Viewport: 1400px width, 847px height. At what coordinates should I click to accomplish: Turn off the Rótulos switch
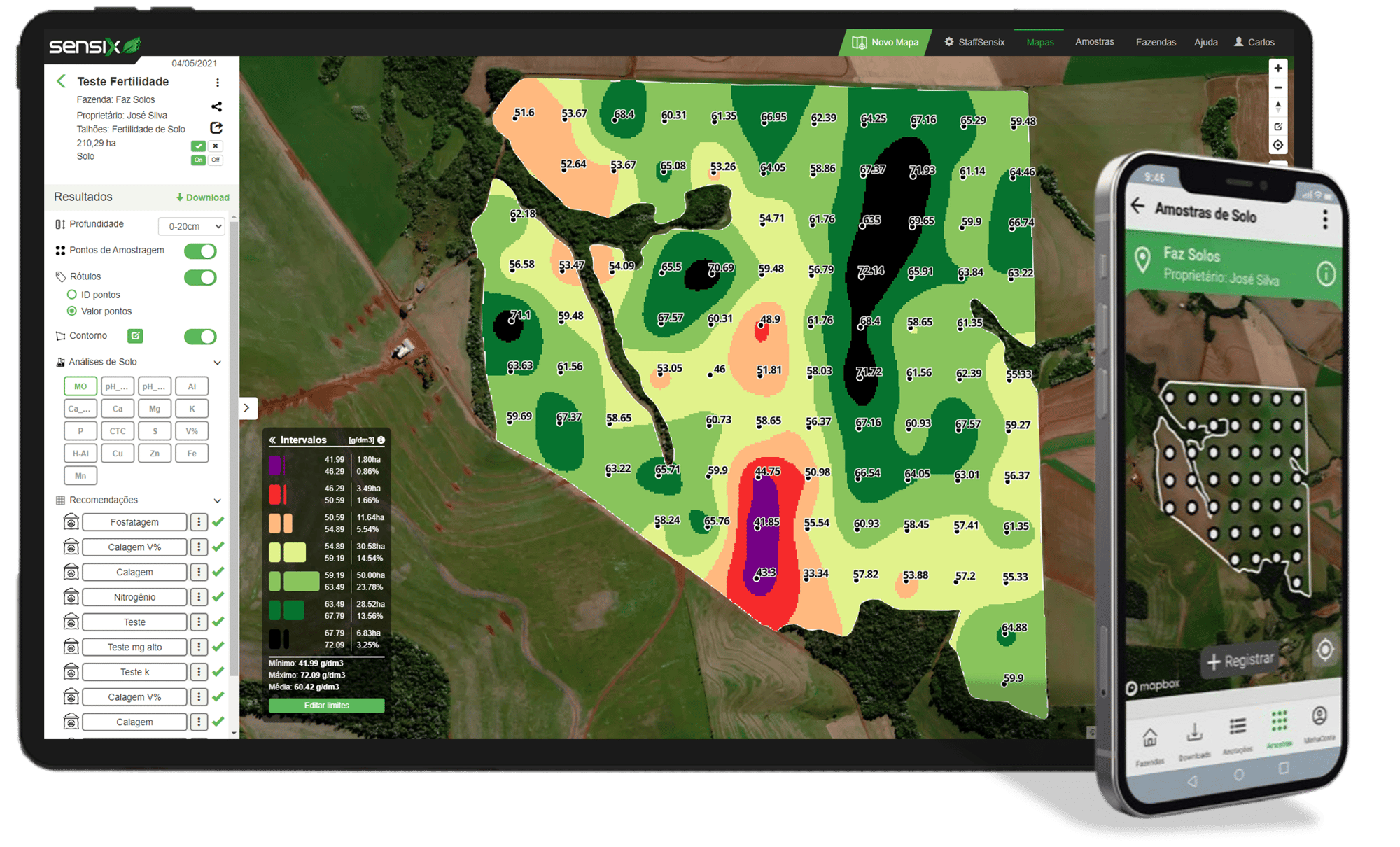(200, 277)
